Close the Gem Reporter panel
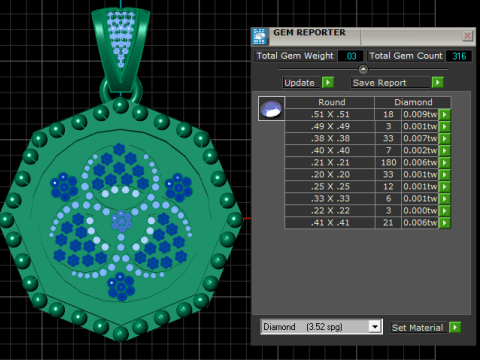 [467, 36]
